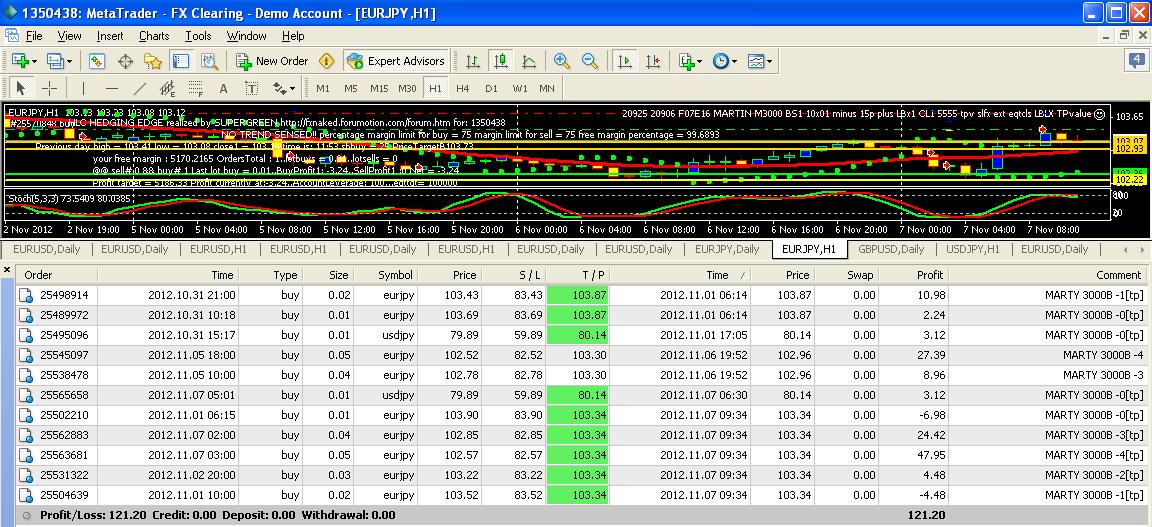Open the Help menu
Screen dimensions: 1152x527
292,35
